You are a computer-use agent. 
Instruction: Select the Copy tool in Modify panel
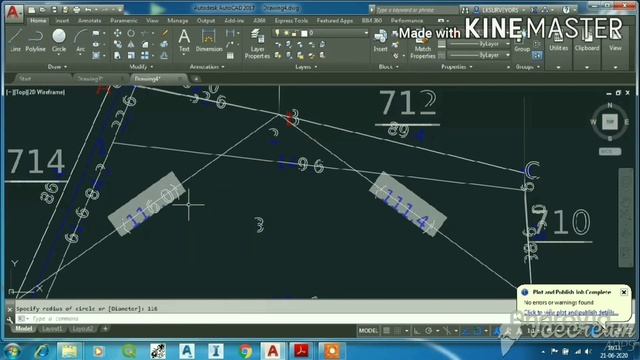point(118,44)
